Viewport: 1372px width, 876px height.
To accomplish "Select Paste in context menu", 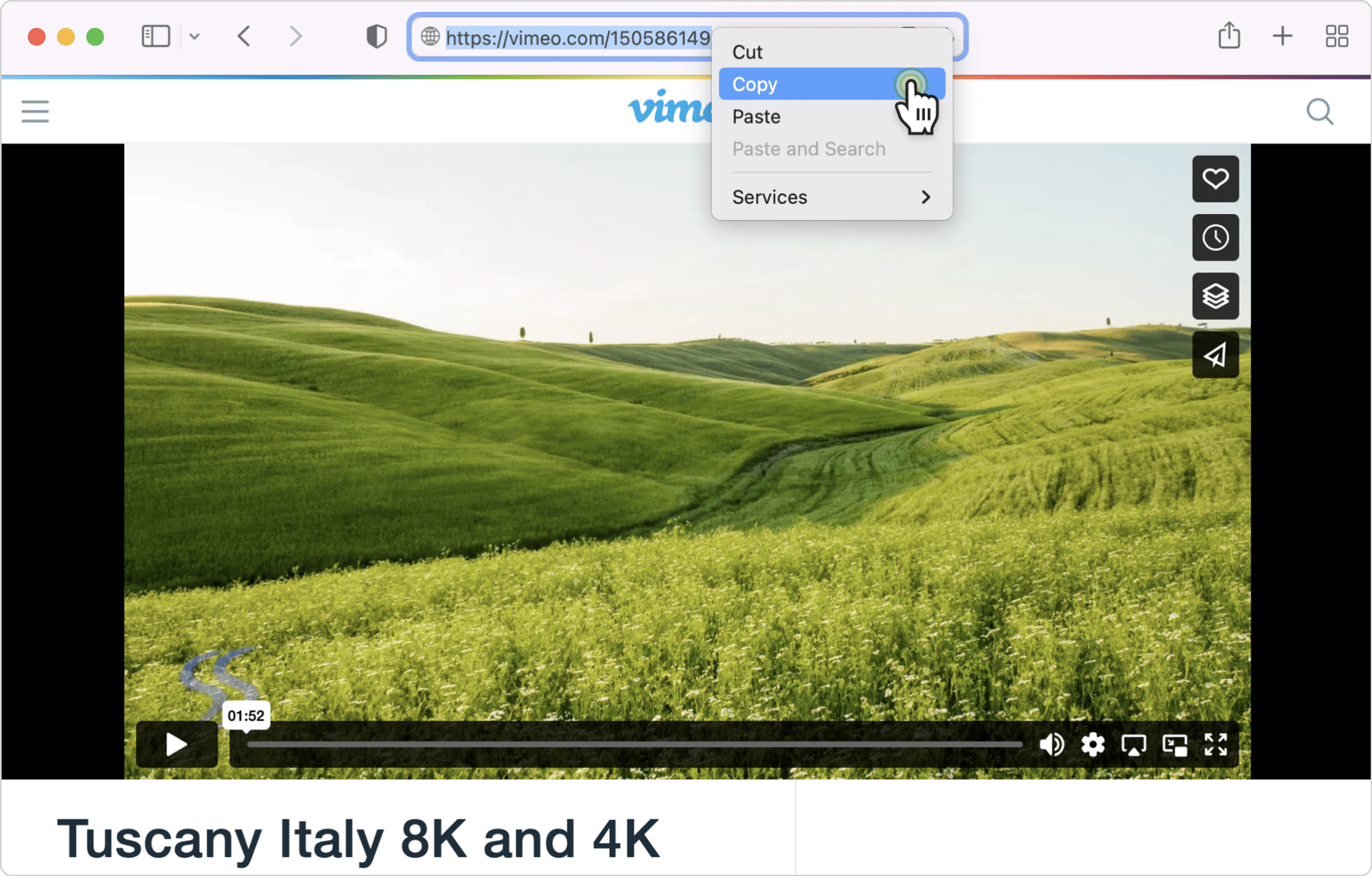I will point(756,117).
